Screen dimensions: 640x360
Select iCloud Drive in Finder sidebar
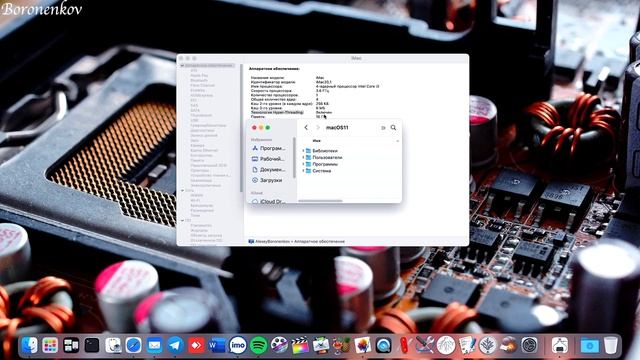[269, 201]
